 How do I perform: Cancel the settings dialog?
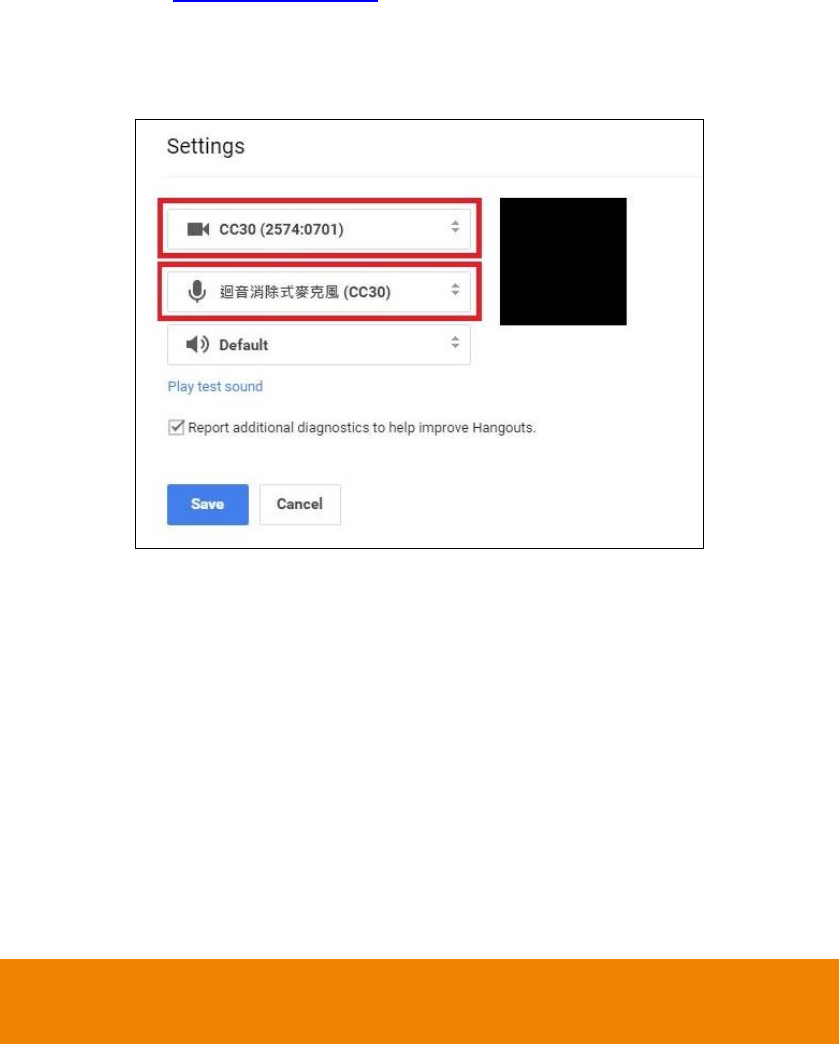pos(300,505)
